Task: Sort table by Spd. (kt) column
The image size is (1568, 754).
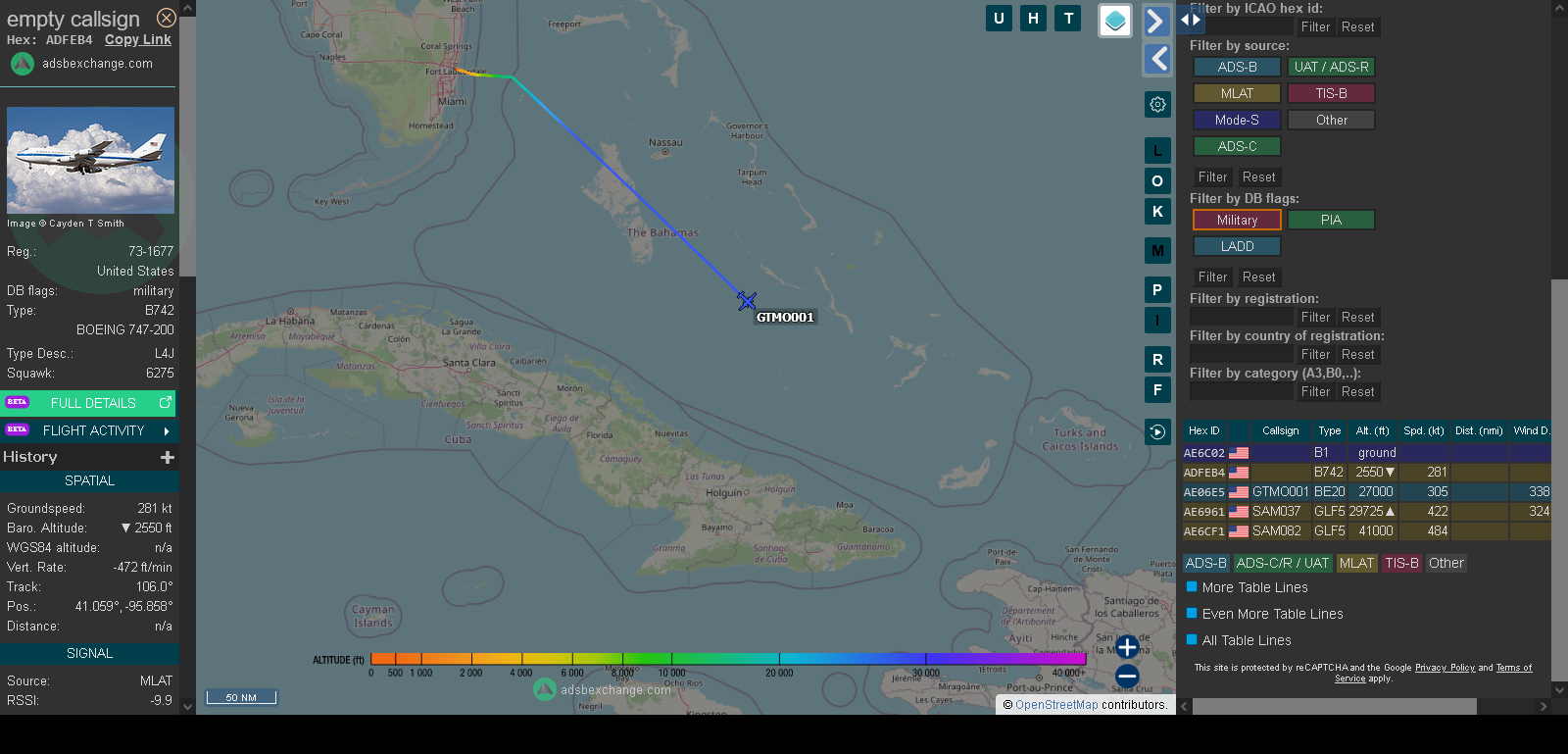Action: [1424, 430]
